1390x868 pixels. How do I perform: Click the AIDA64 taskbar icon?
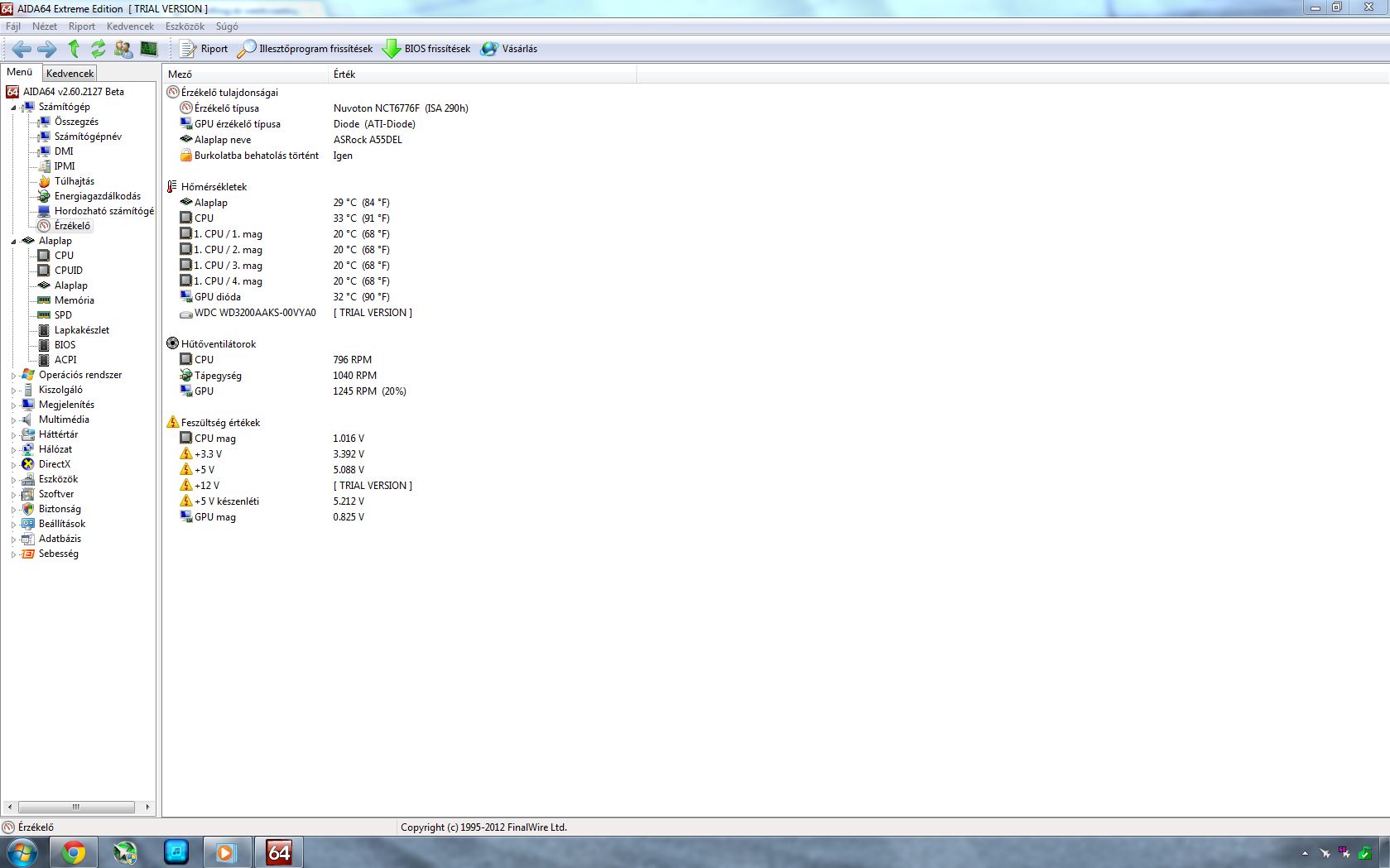point(279,852)
